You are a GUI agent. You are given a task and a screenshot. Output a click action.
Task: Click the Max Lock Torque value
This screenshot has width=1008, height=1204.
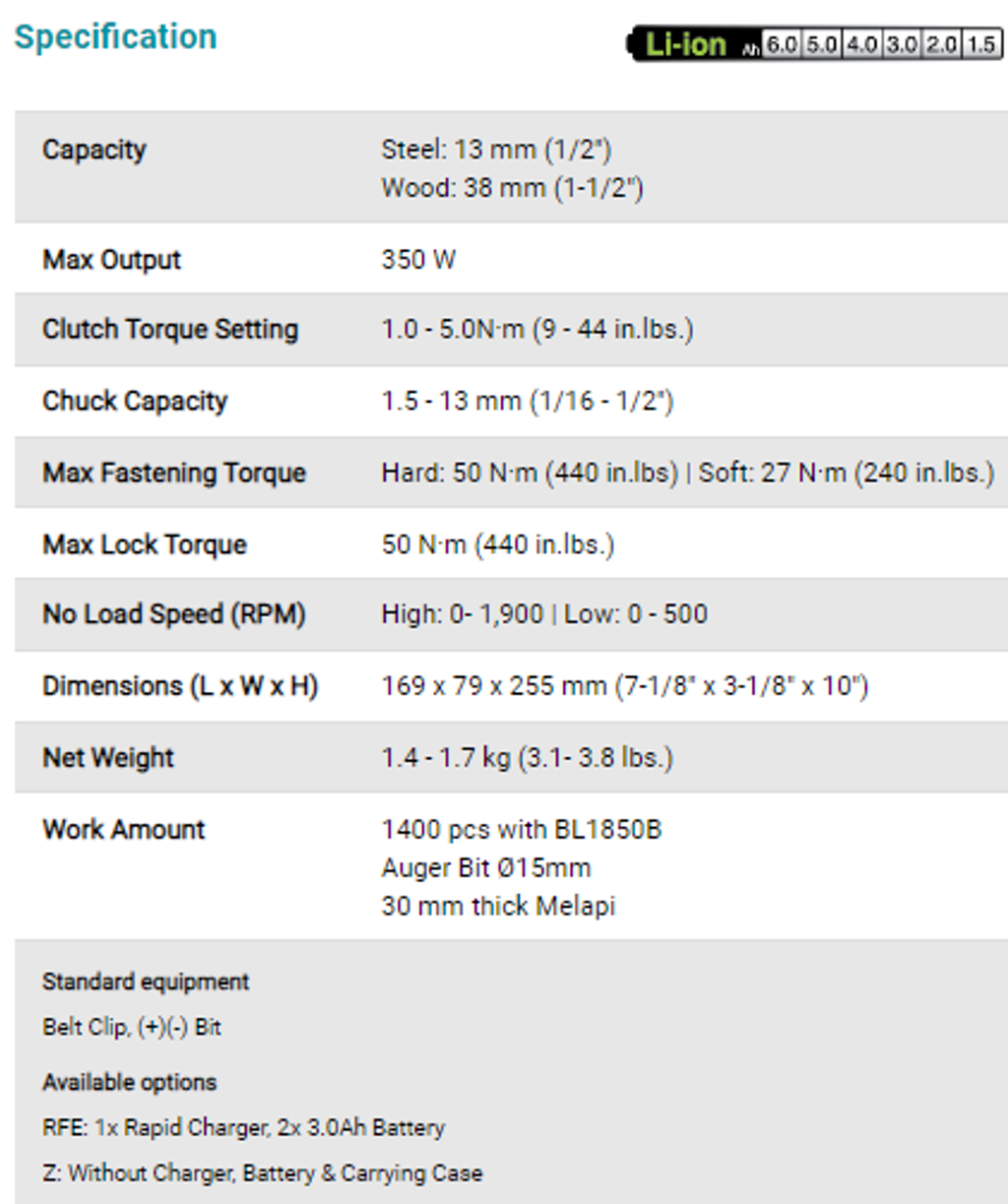[498, 544]
